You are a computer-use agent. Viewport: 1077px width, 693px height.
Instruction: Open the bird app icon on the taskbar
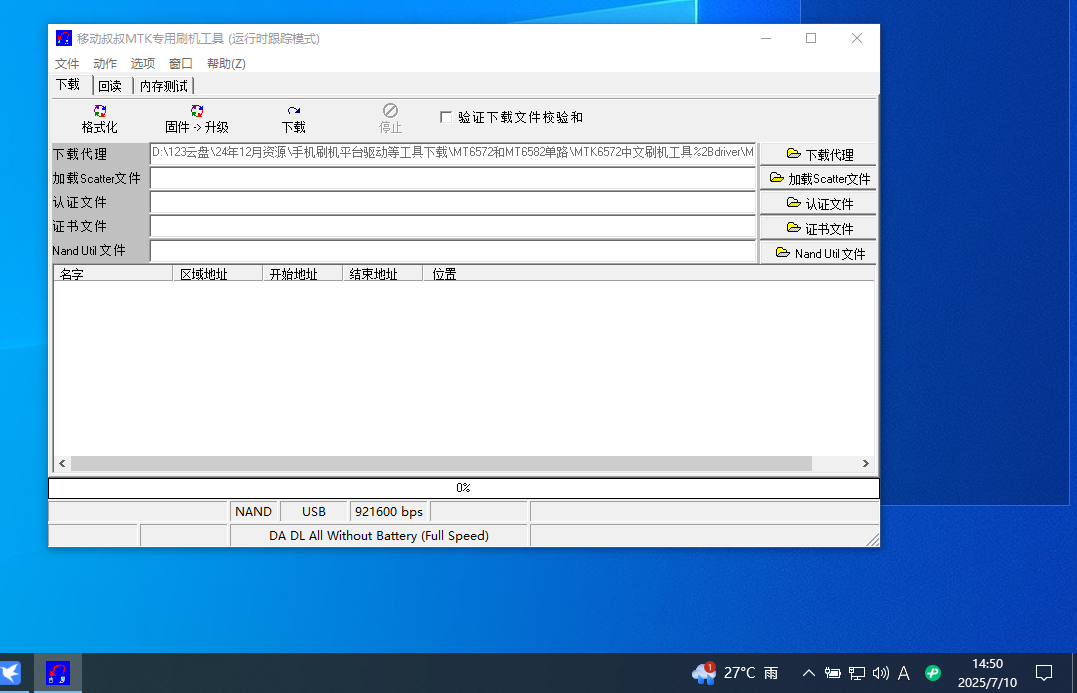10,673
